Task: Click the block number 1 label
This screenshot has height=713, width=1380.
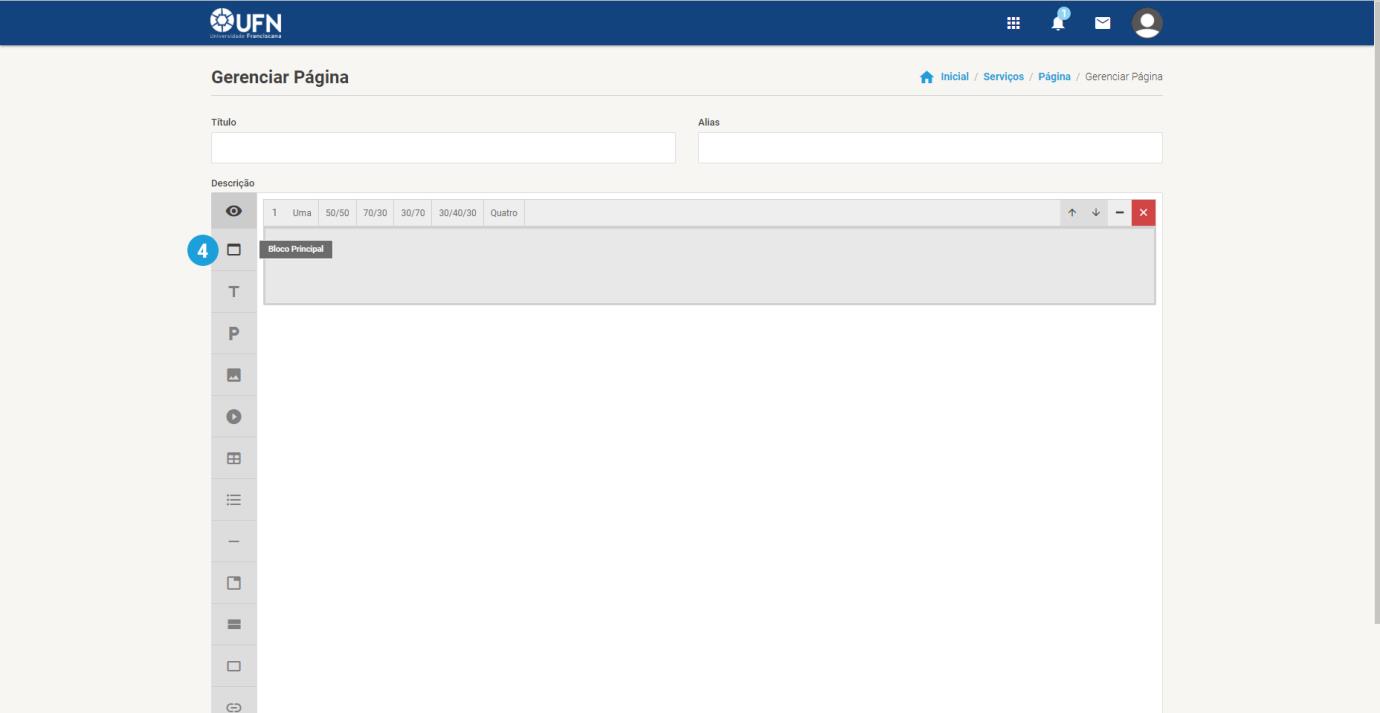Action: click(275, 213)
